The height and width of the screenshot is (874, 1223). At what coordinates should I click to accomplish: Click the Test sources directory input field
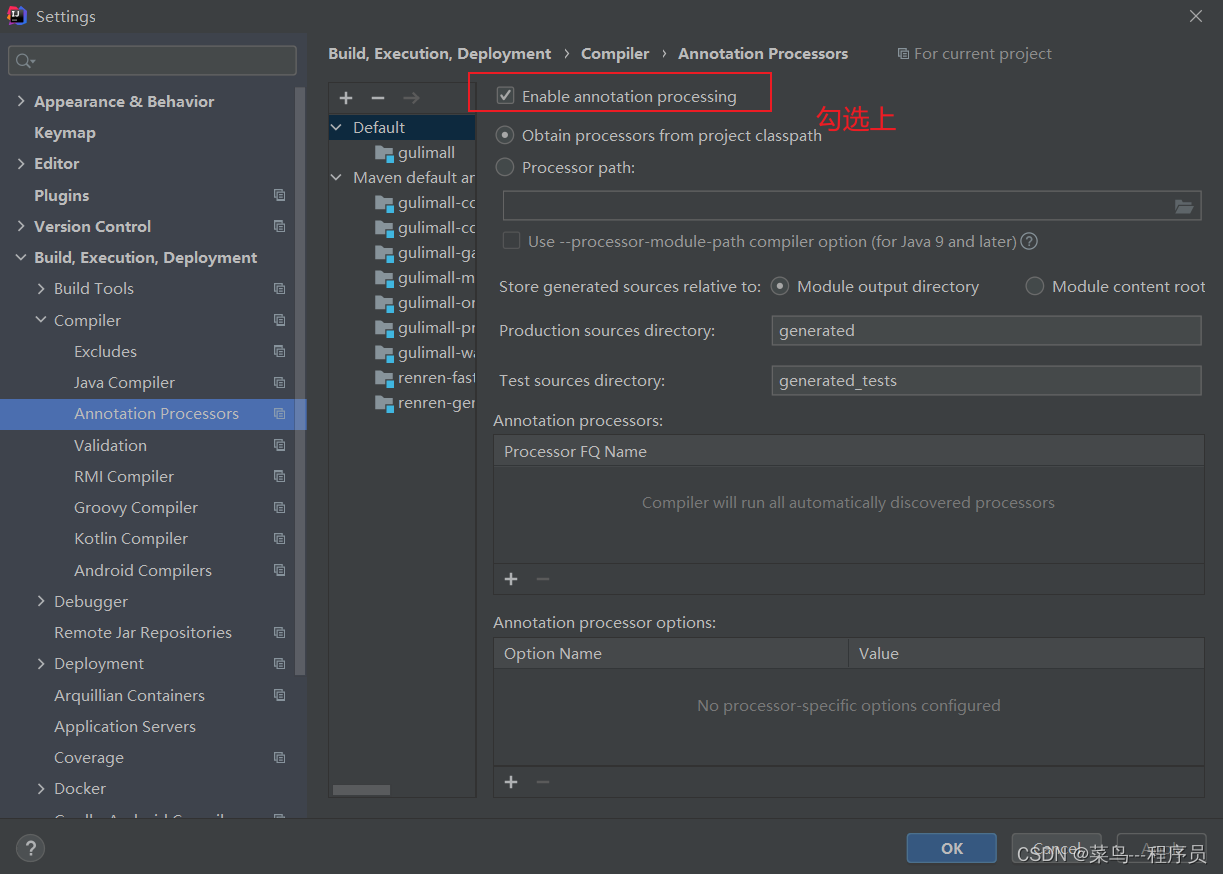[986, 380]
